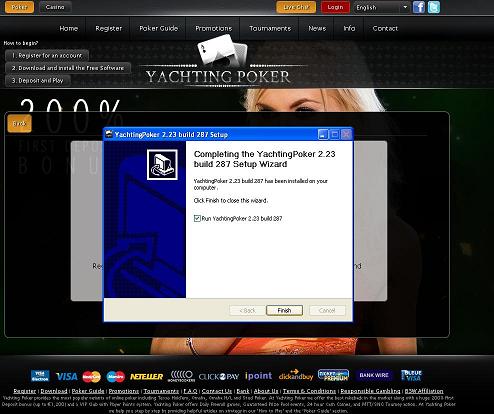Open the footer Bank link
The width and height of the screenshot is (494, 414).
(243, 391)
